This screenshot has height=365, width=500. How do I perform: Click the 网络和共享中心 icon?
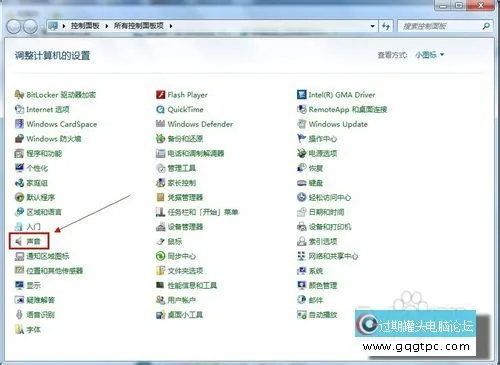coord(301,256)
